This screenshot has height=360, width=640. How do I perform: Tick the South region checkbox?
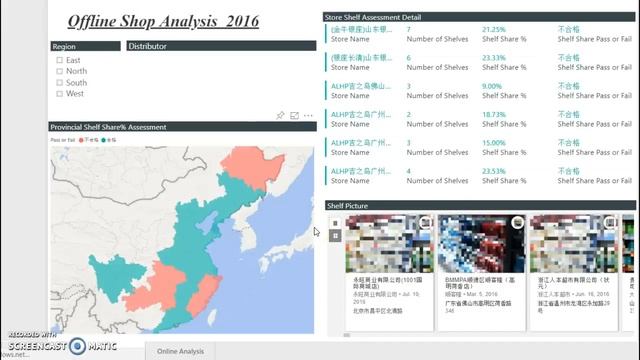[x=60, y=82]
